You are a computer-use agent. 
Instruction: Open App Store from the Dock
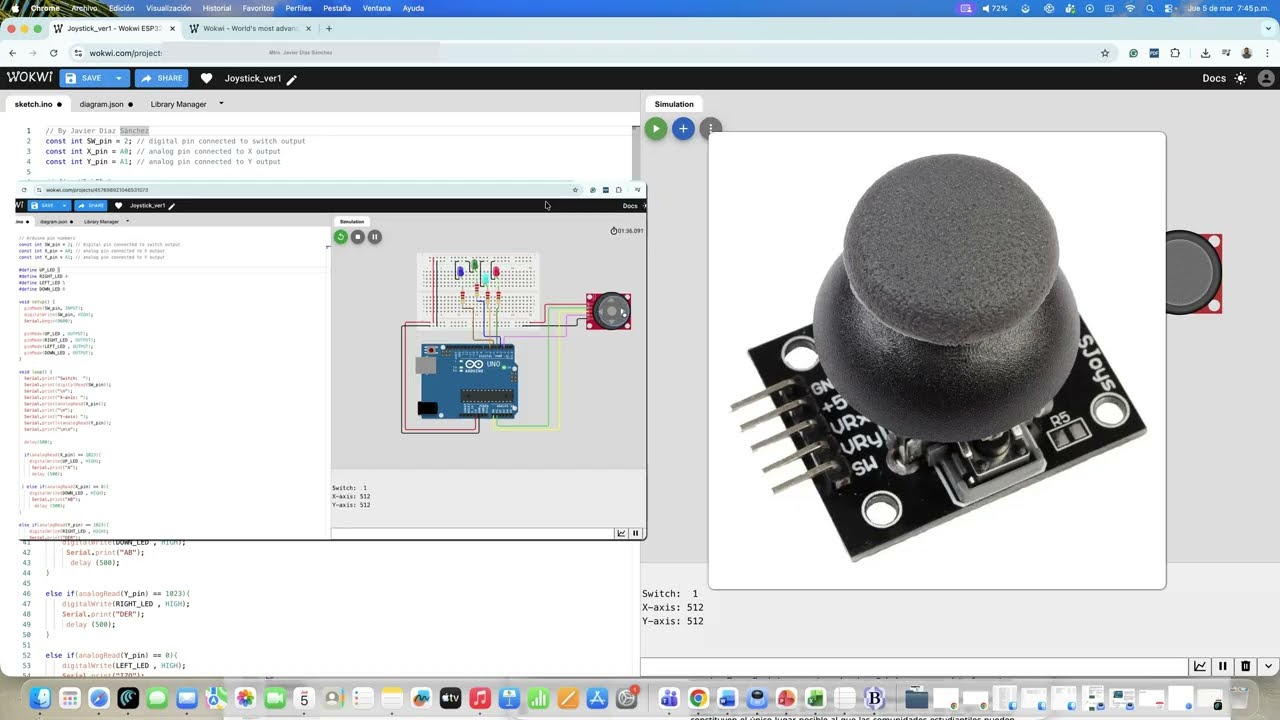tap(598, 698)
